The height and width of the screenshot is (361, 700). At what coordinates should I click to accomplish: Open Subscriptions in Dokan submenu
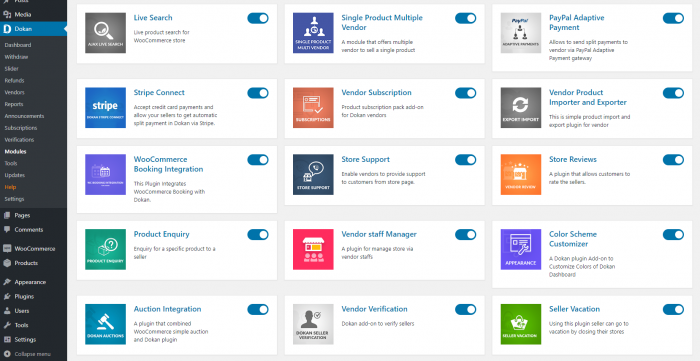click(21, 128)
